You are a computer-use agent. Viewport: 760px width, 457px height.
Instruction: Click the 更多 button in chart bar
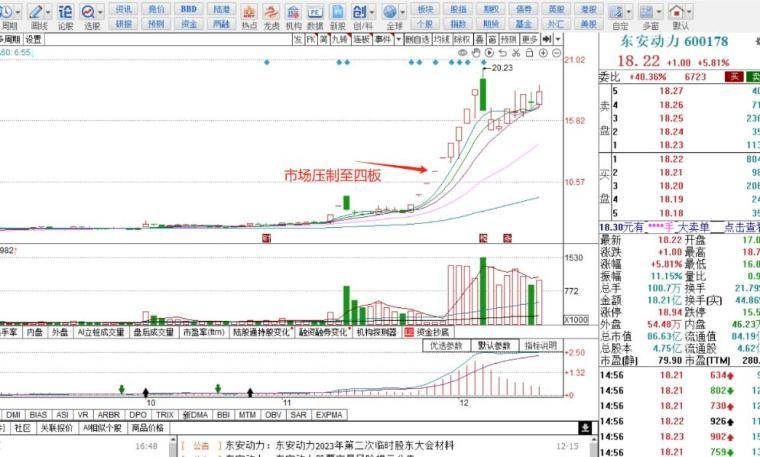[529, 39]
